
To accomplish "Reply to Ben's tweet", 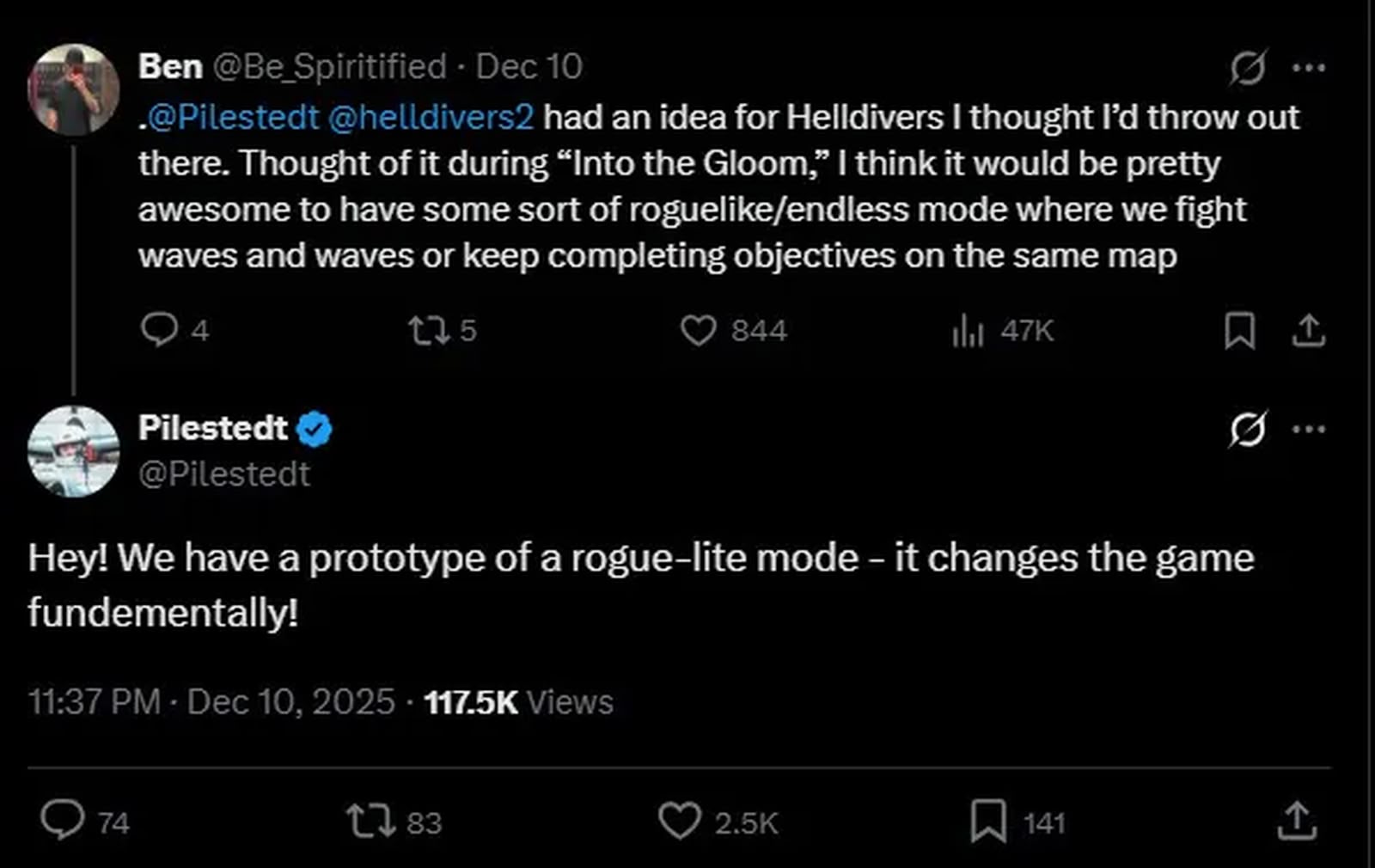I will point(159,330).
